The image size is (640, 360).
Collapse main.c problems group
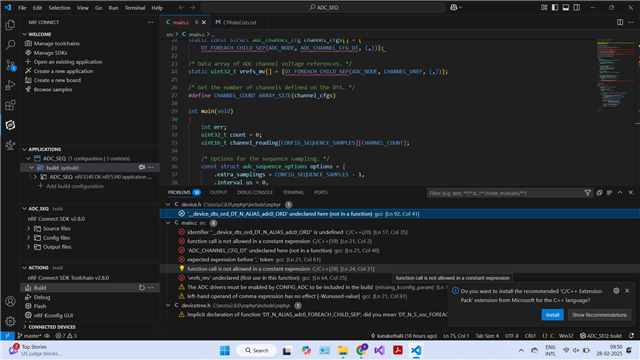coord(168,223)
